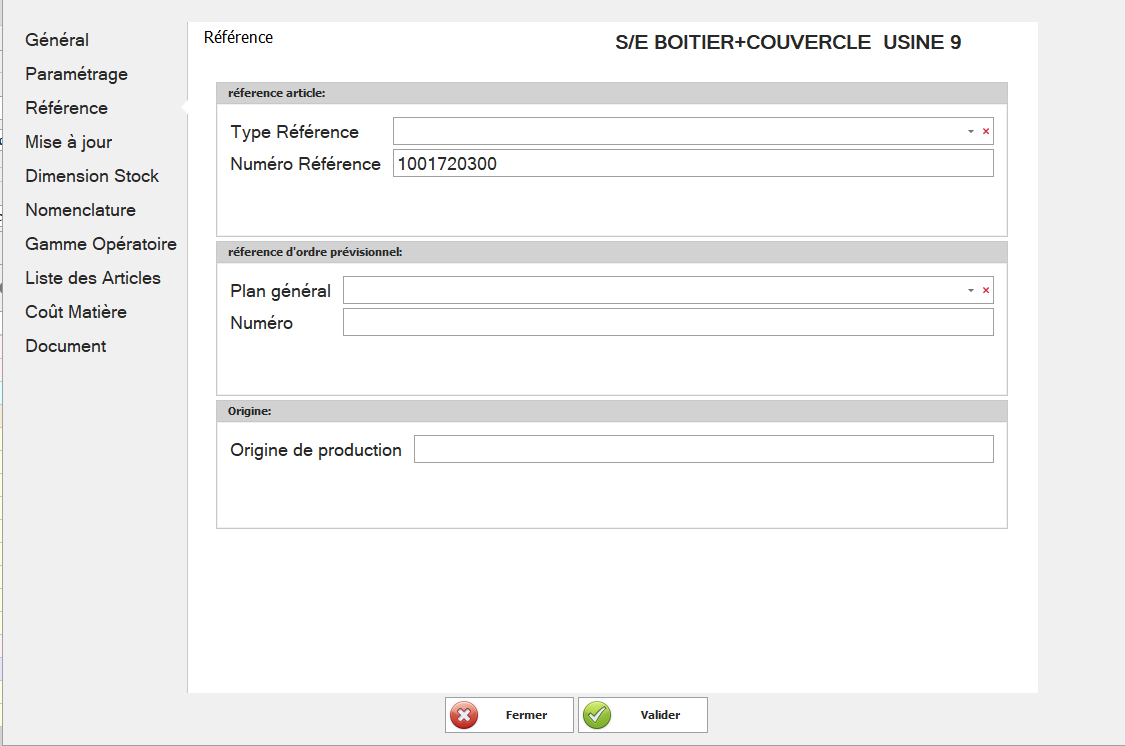Click the red X Fermer icon

[464, 715]
